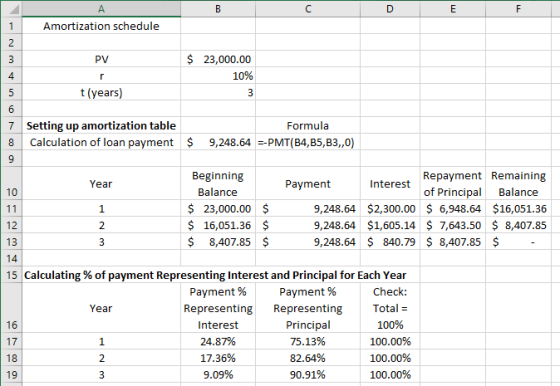Click 'Setting up amortization table' heading

pyautogui.click(x=101, y=126)
